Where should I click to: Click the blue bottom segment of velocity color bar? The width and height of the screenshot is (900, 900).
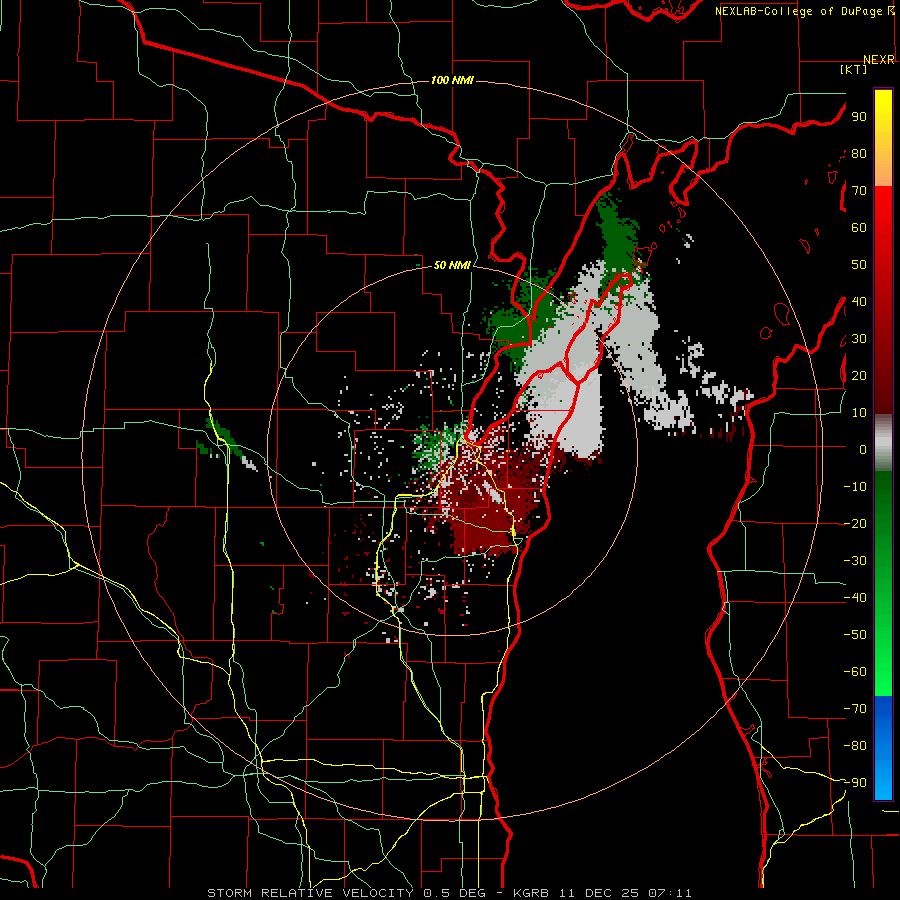pyautogui.click(x=883, y=748)
